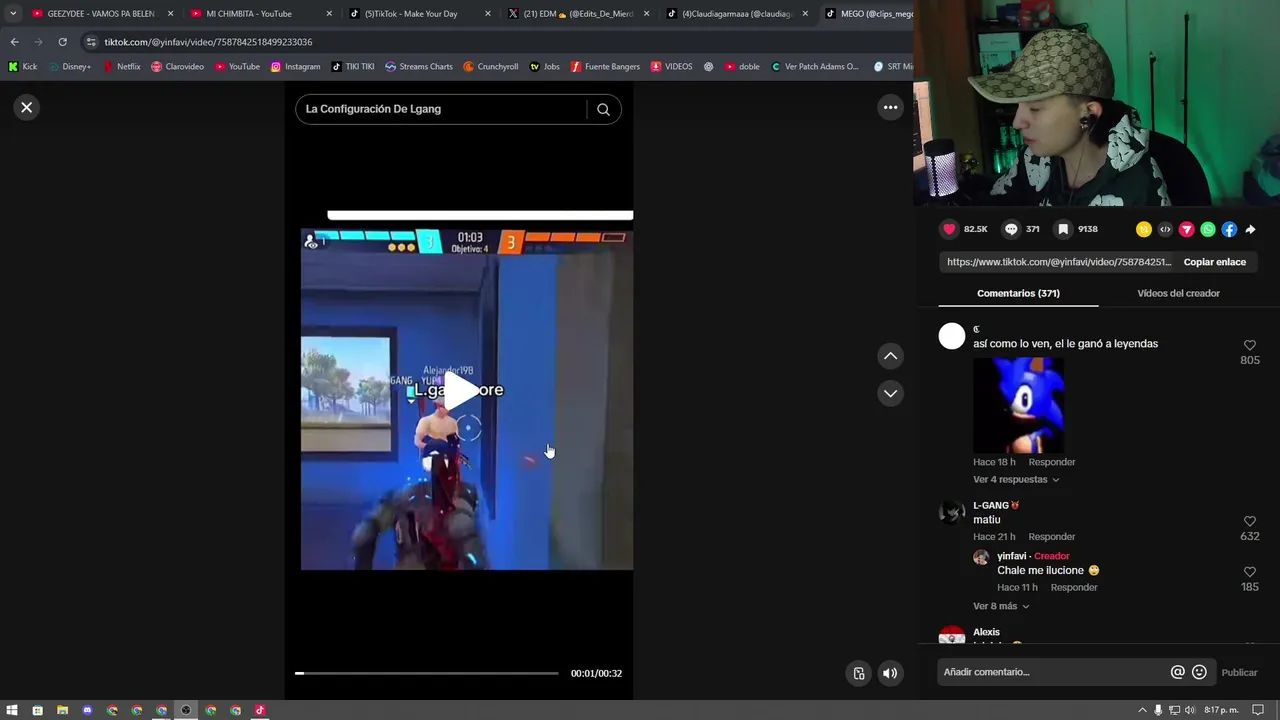Image resolution: width=1280 pixels, height=720 pixels.
Task: Share the video to Facebook
Action: [1229, 229]
